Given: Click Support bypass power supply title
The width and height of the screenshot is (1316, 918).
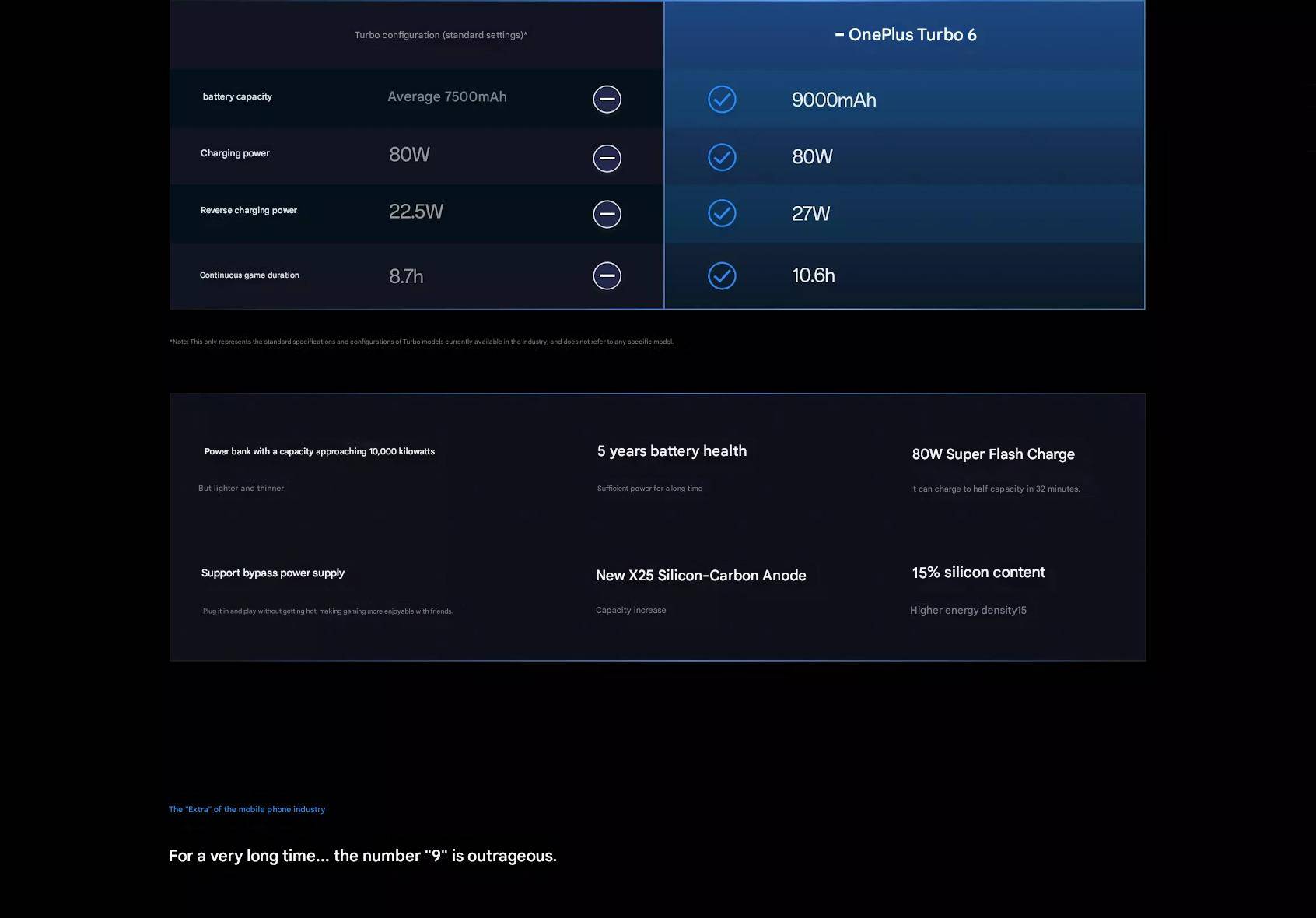Looking at the screenshot, I should (x=272, y=573).
